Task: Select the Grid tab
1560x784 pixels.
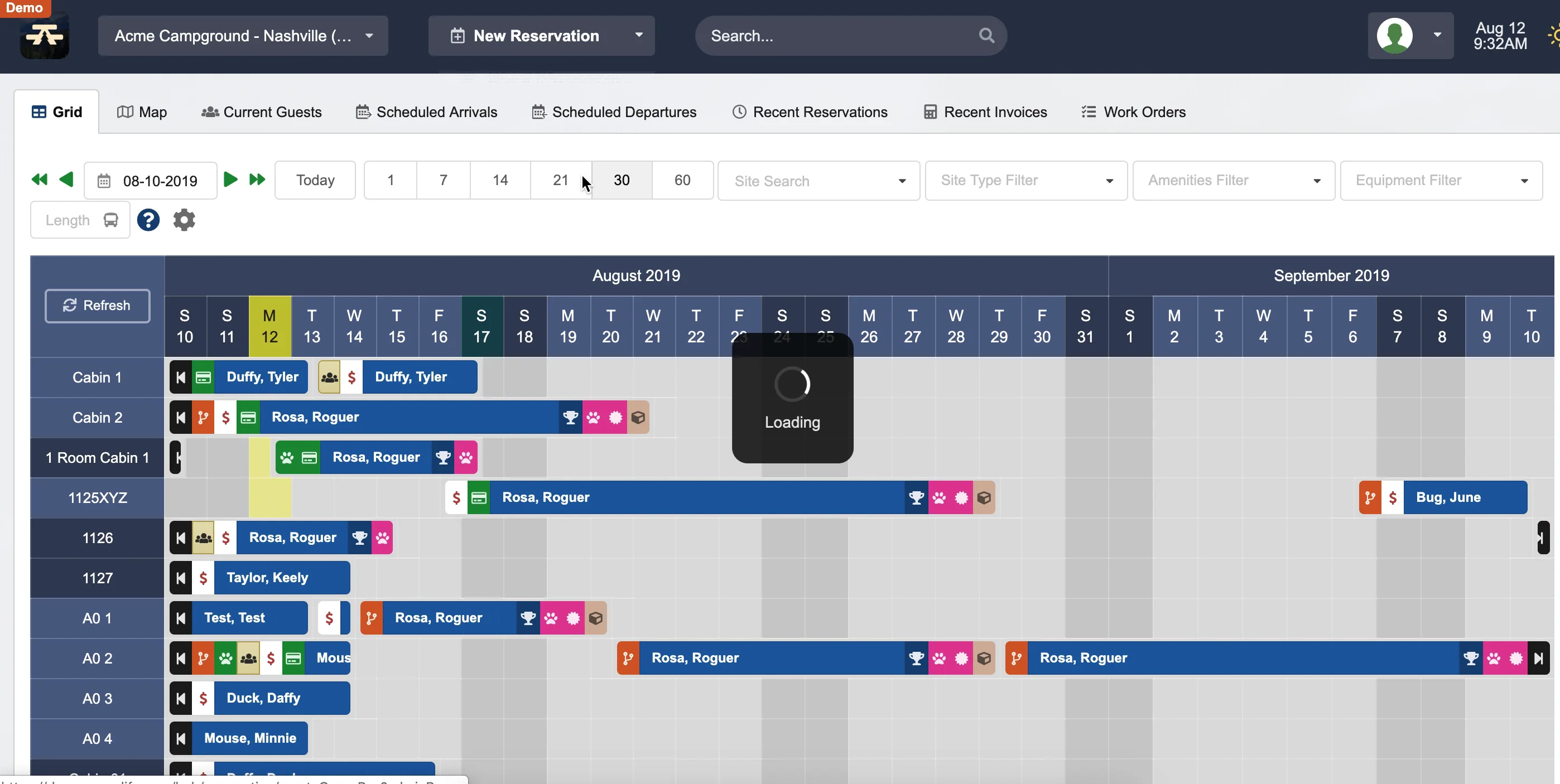Action: coord(57,112)
